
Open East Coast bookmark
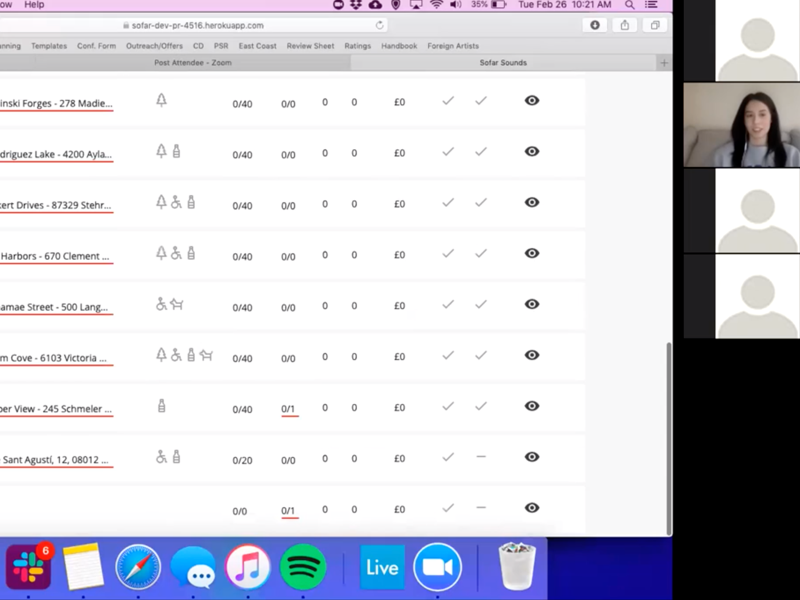click(x=258, y=46)
